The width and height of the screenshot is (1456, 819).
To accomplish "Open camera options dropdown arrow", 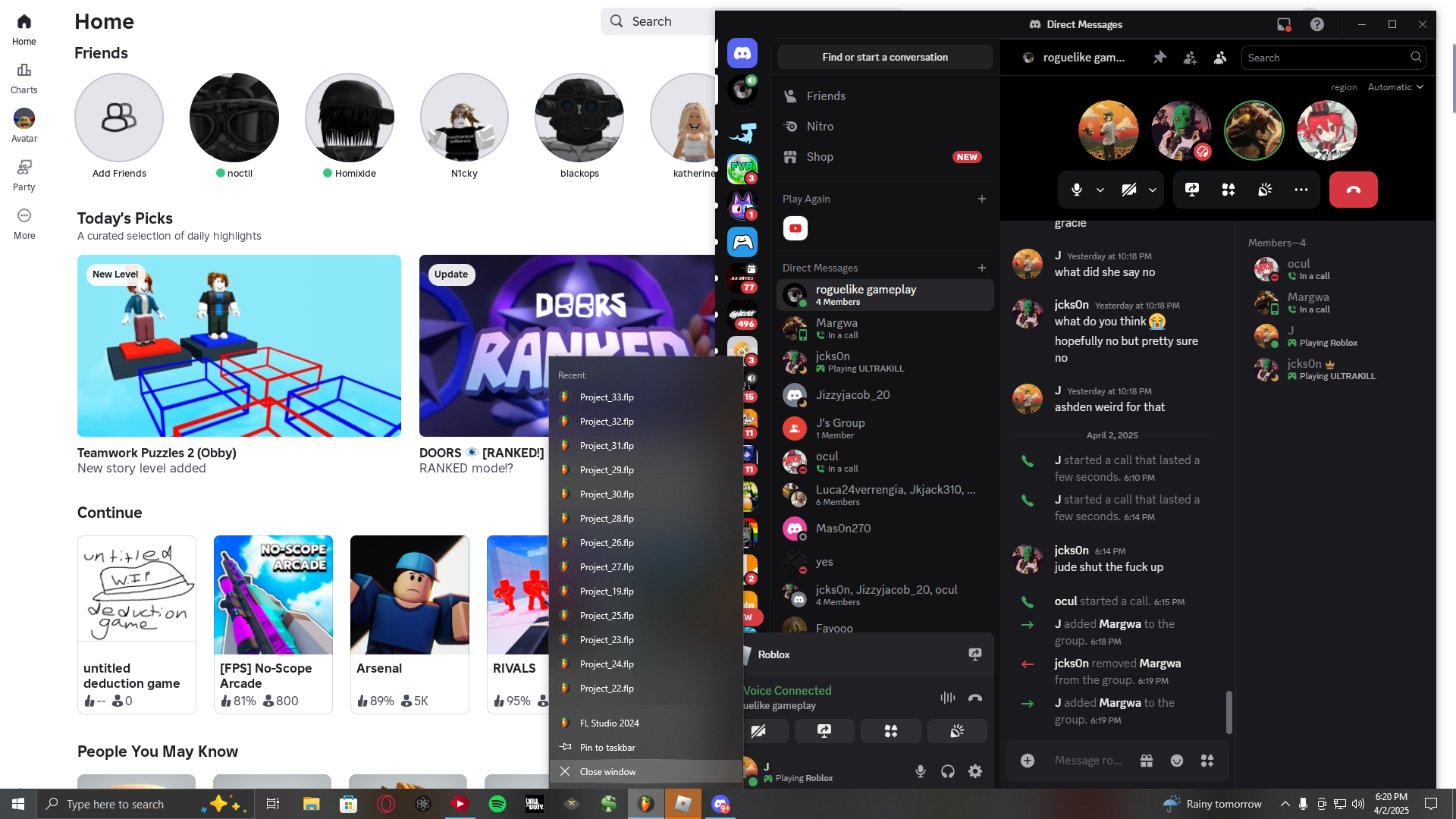I will tap(1153, 190).
